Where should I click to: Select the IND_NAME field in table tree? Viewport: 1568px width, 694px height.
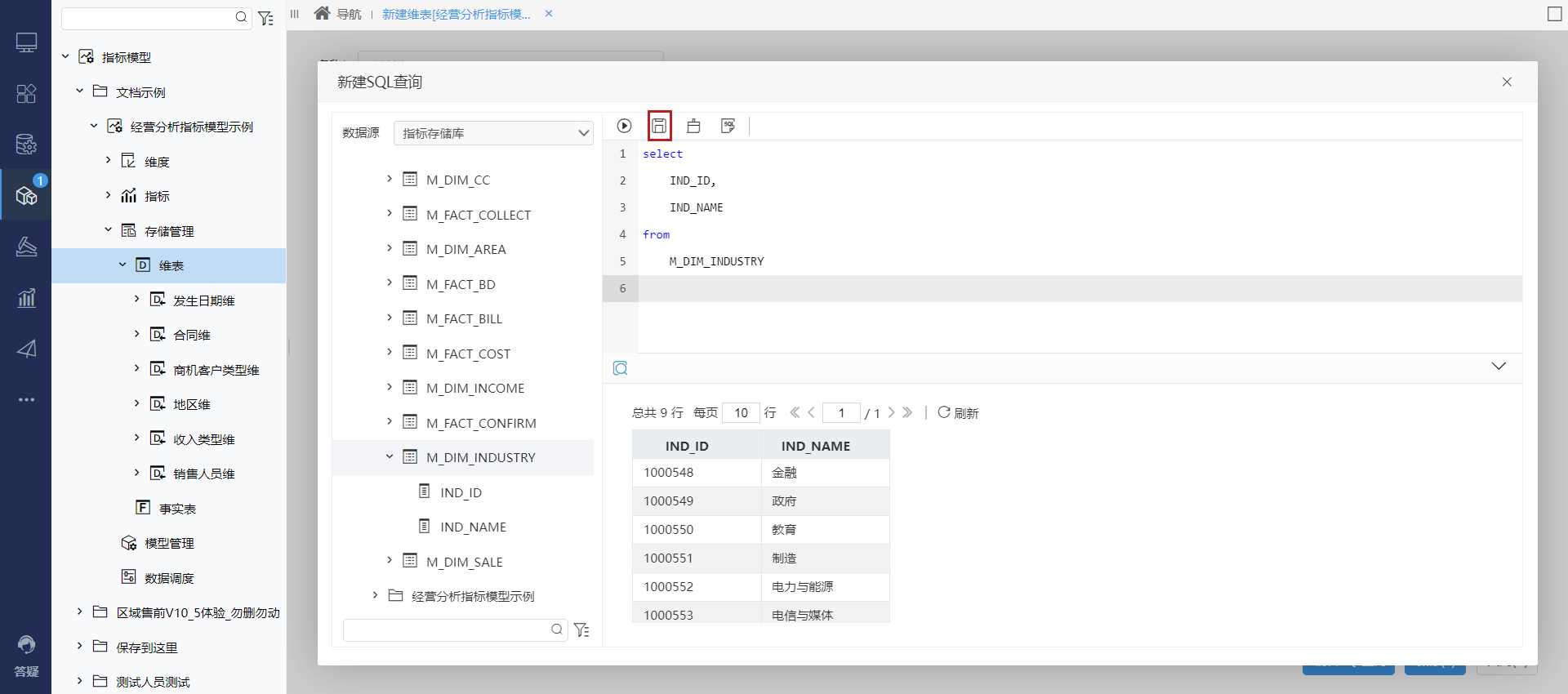point(473,527)
